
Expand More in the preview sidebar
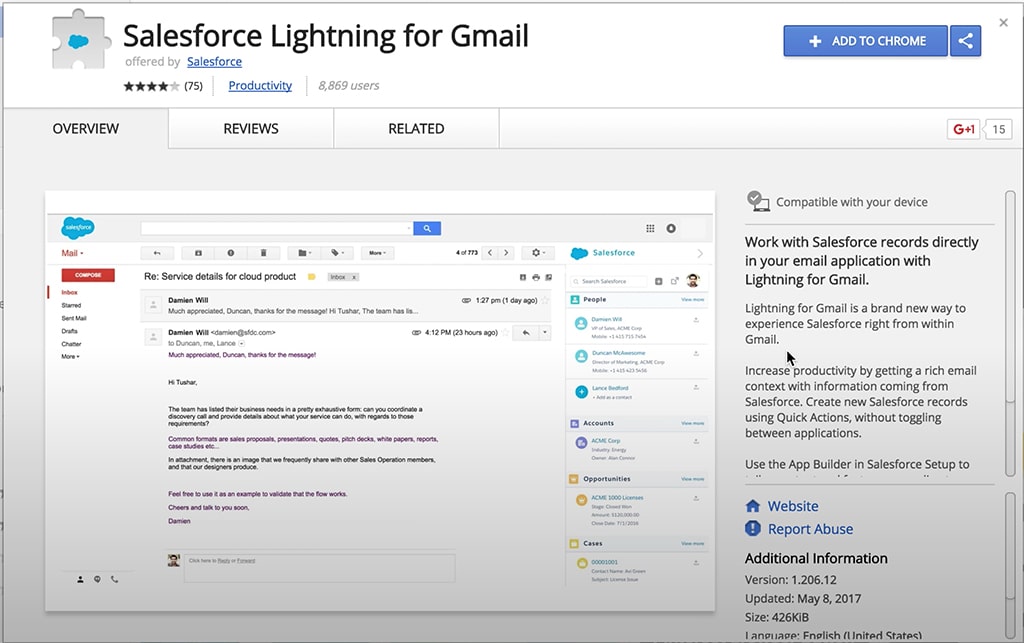tap(70, 356)
